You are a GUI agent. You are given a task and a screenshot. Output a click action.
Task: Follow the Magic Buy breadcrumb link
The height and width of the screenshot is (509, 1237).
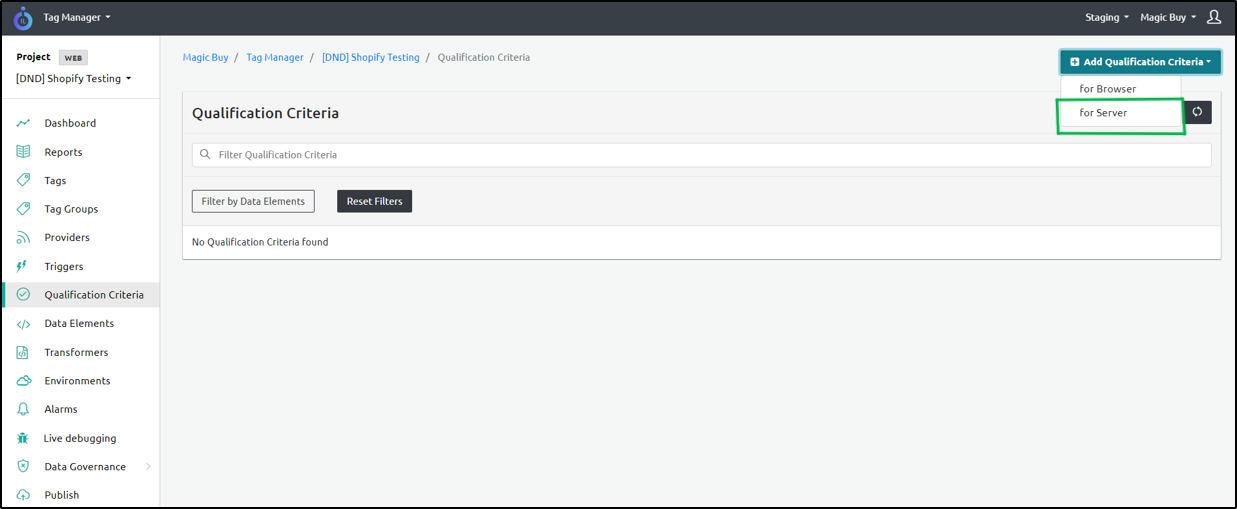(205, 58)
